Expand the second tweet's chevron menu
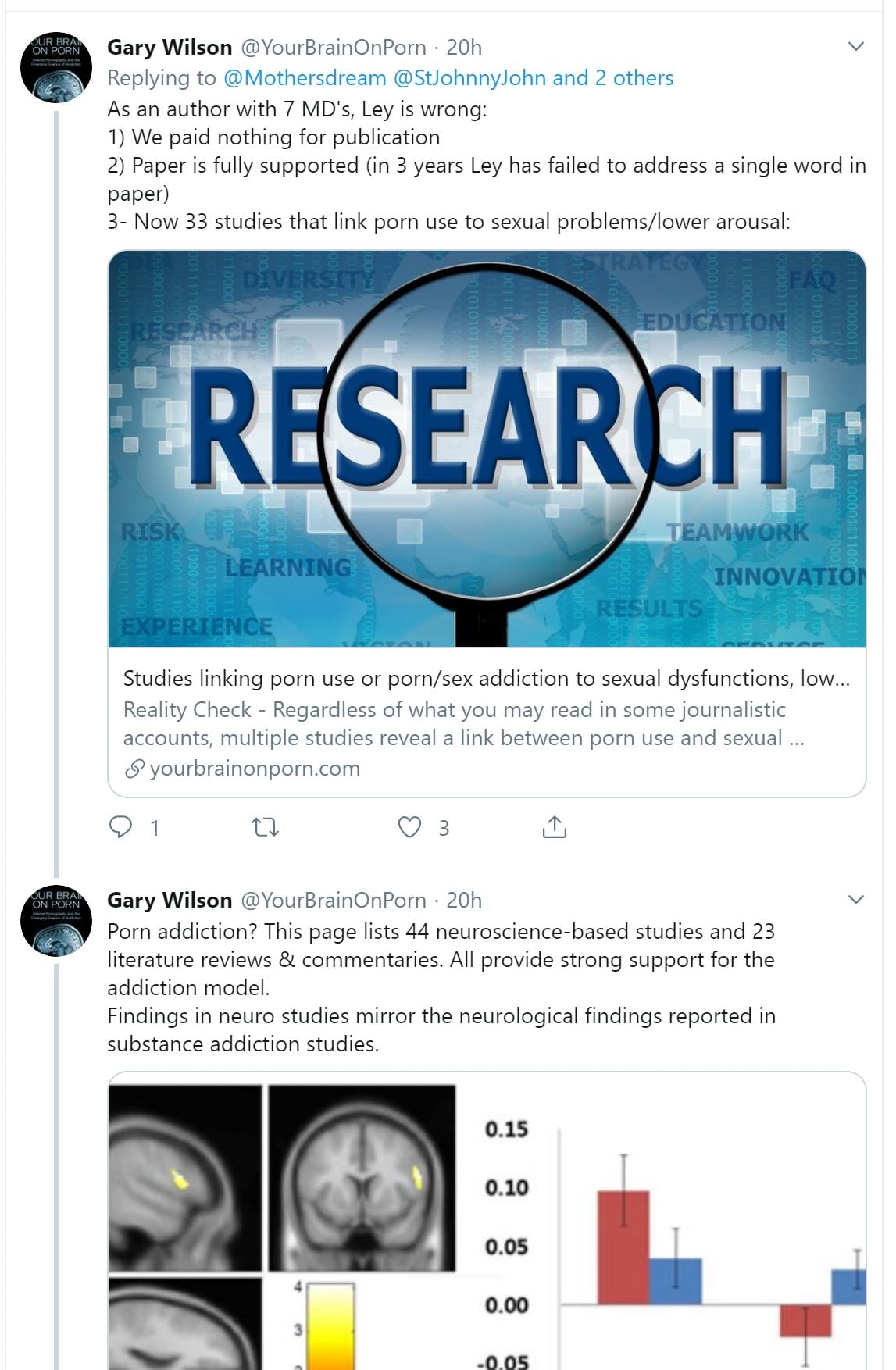896x1370 pixels. pyautogui.click(x=856, y=900)
